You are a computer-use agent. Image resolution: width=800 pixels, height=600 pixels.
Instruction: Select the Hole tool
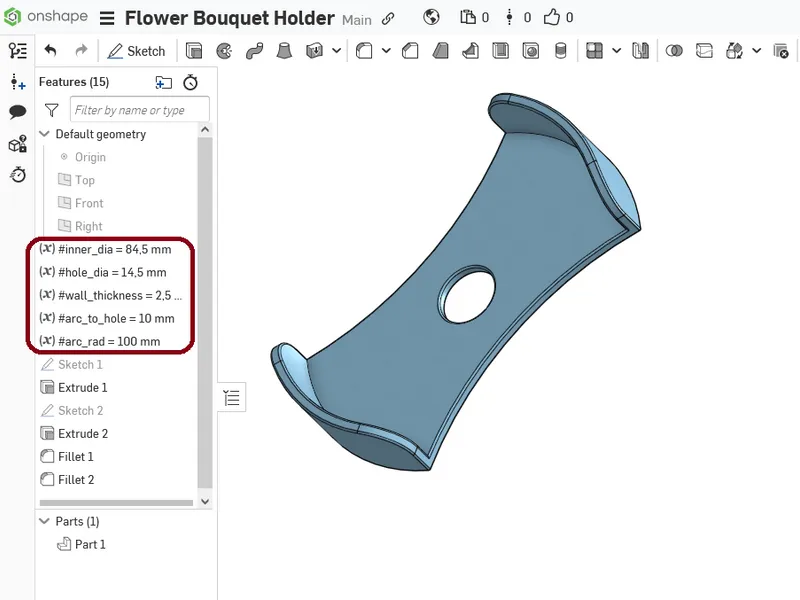point(531,51)
